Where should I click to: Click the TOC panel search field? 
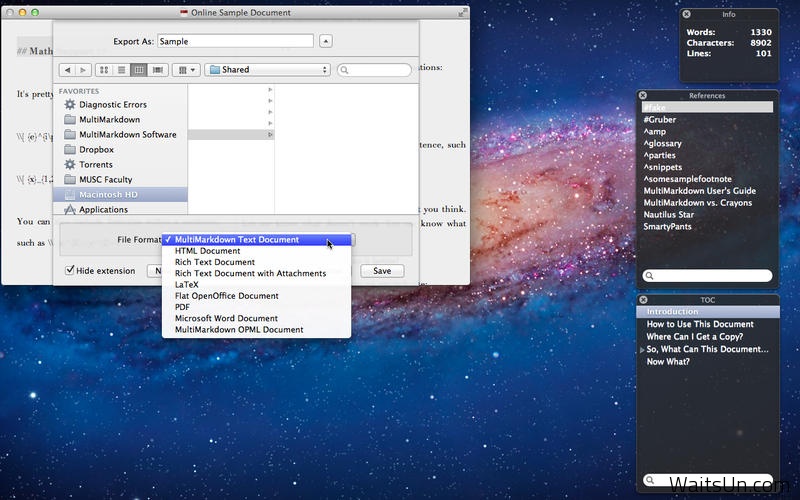tap(707, 480)
